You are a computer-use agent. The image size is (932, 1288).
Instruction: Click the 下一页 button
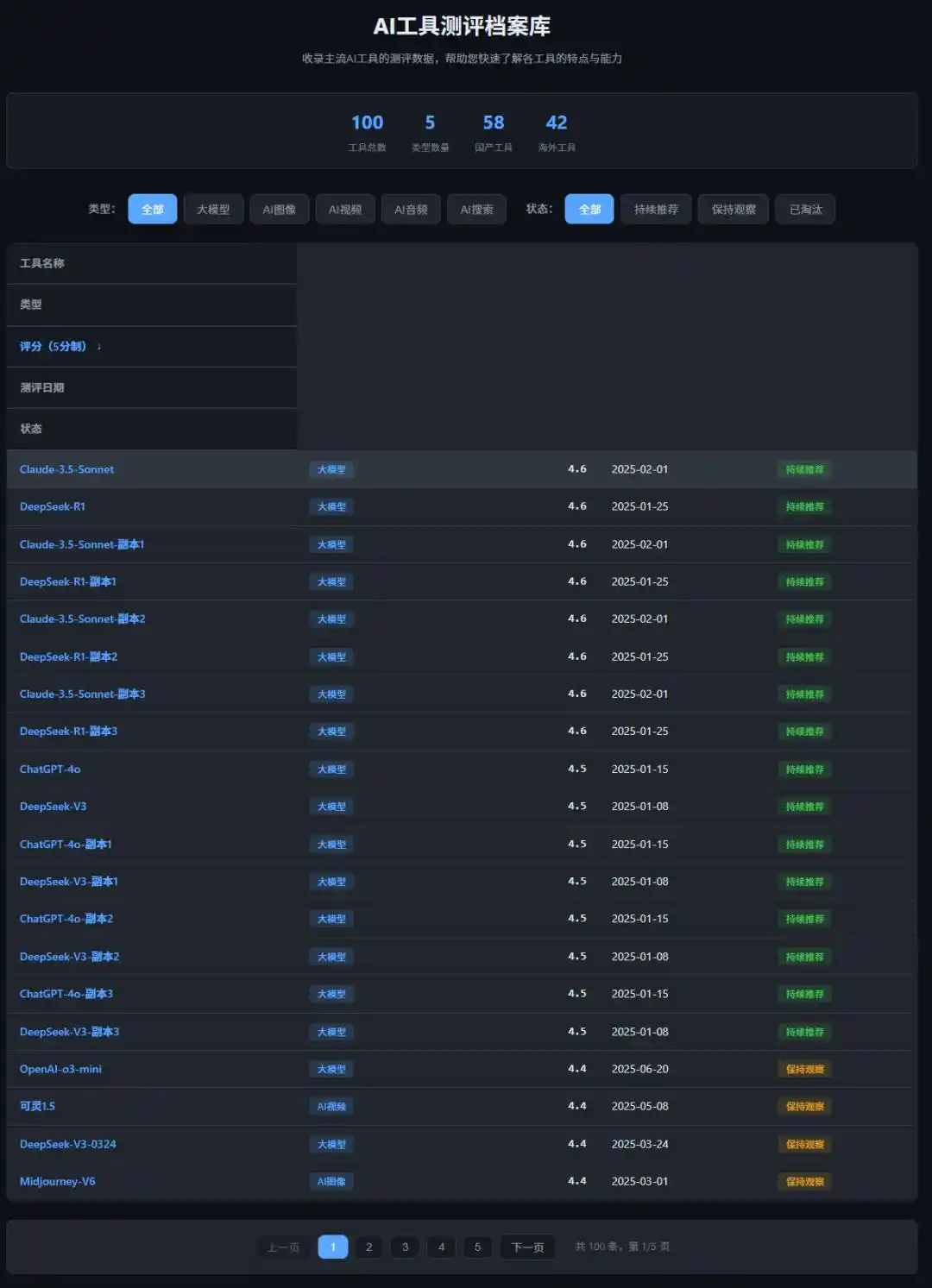[527, 1247]
